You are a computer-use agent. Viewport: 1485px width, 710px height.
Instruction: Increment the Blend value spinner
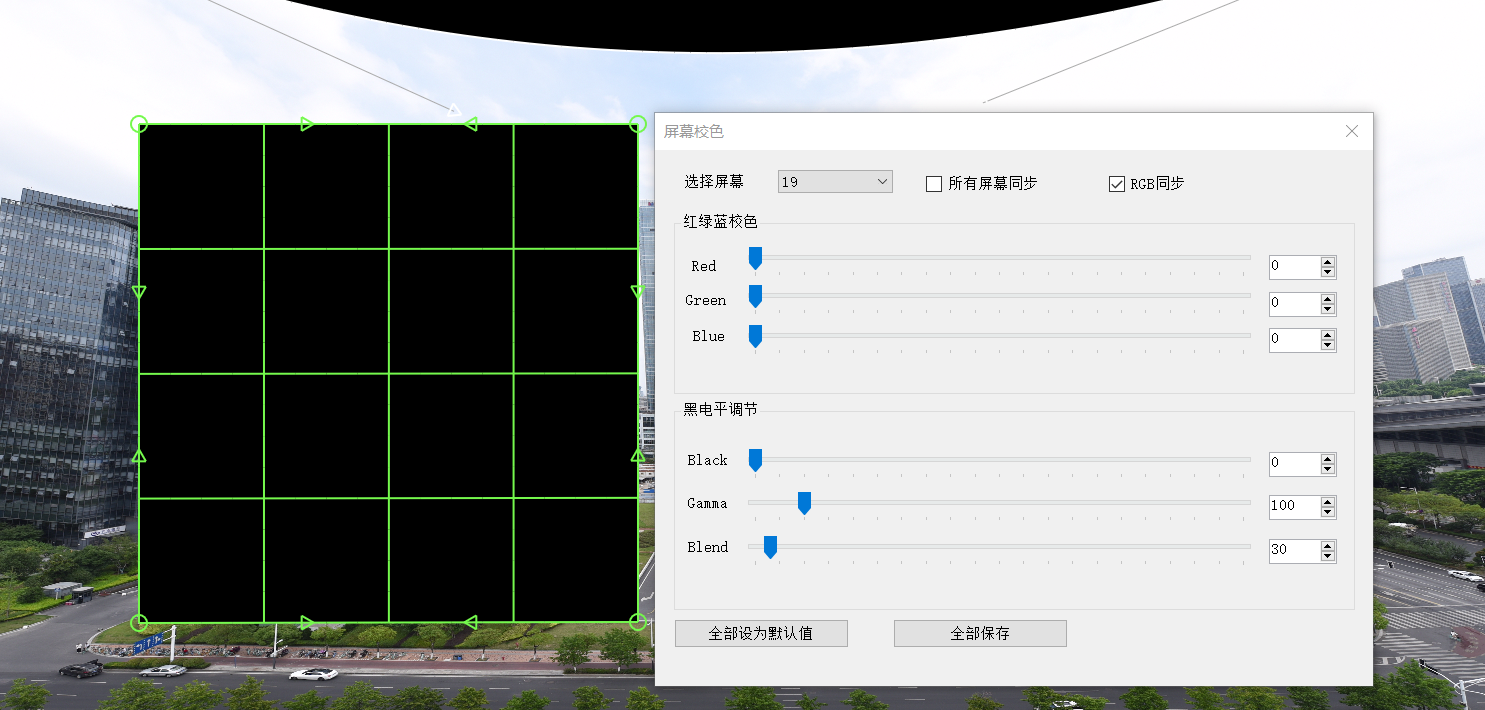(x=1328, y=545)
